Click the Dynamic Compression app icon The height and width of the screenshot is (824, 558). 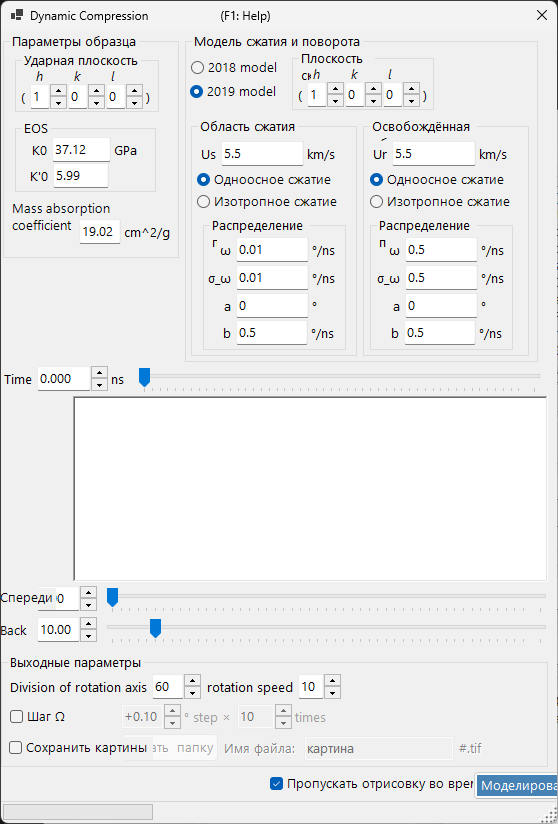(17, 16)
